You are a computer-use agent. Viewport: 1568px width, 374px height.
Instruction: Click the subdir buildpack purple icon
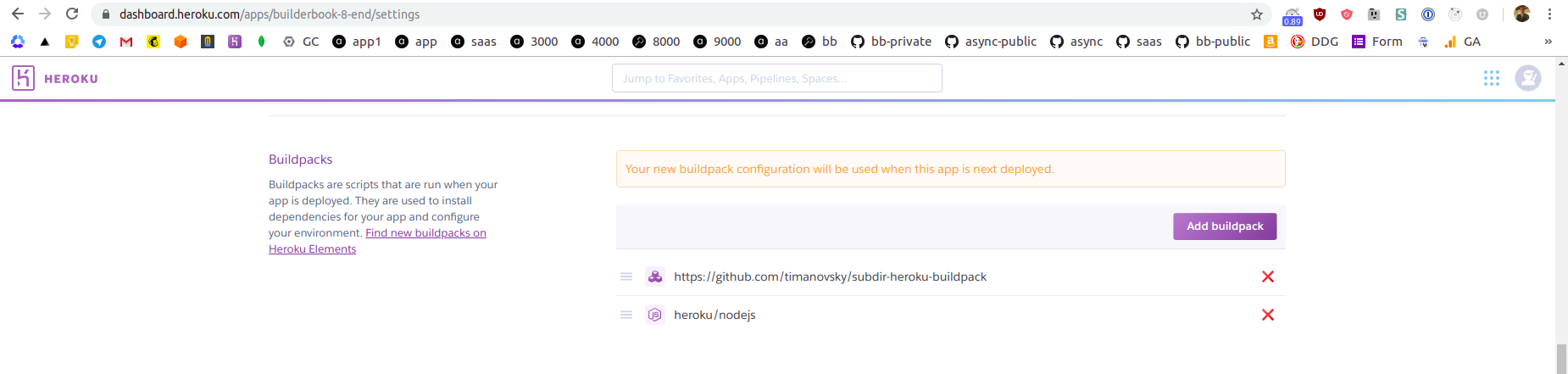pyautogui.click(x=655, y=276)
